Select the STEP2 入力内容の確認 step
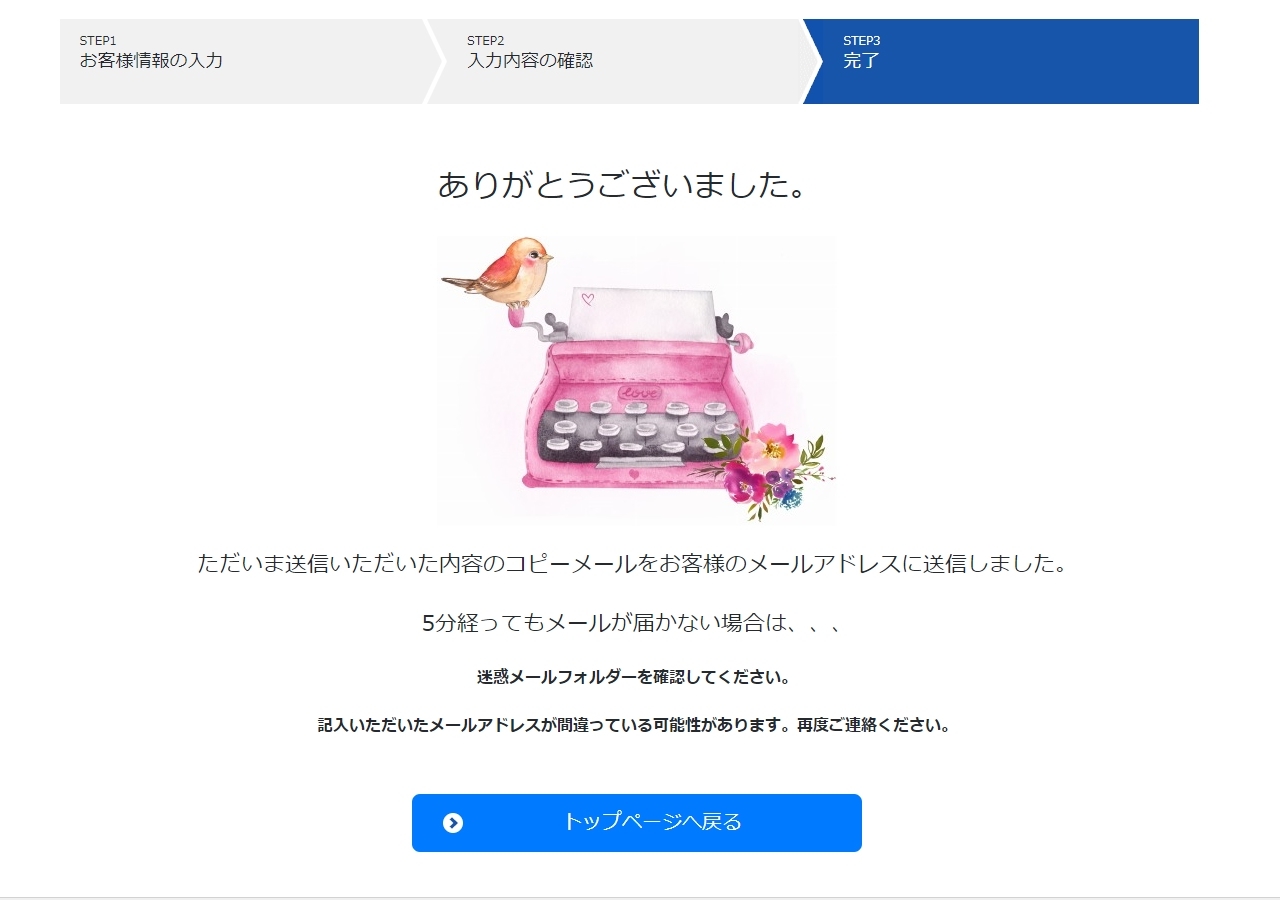The height and width of the screenshot is (900, 1280). click(615, 61)
